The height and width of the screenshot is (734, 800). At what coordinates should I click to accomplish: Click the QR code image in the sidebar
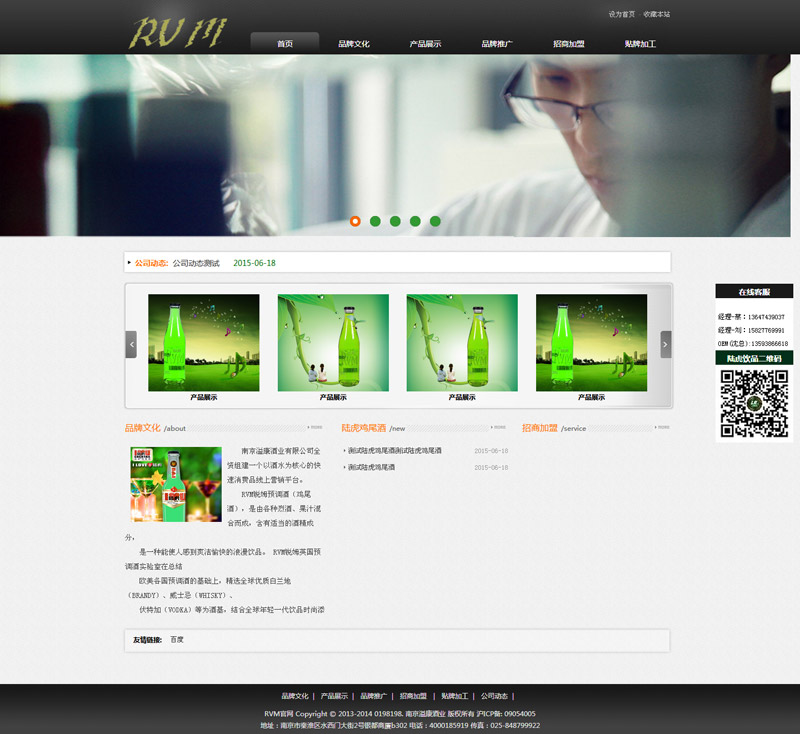click(754, 403)
